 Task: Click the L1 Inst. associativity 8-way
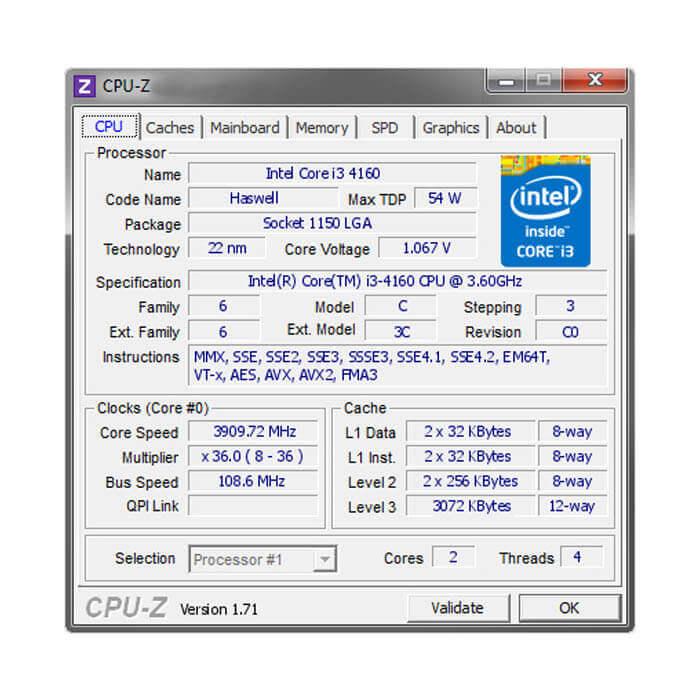572,457
